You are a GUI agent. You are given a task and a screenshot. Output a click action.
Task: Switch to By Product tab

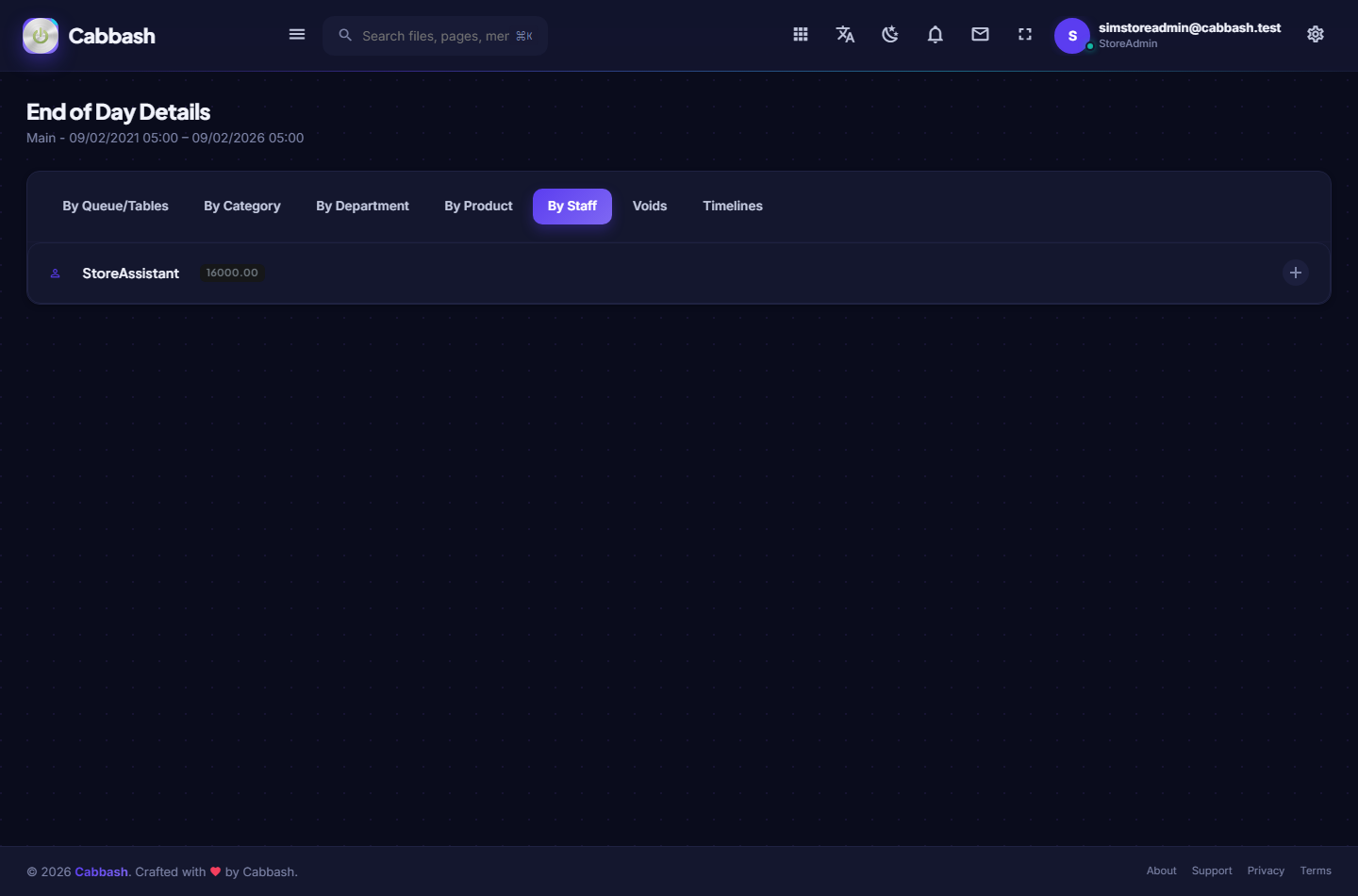(x=478, y=207)
